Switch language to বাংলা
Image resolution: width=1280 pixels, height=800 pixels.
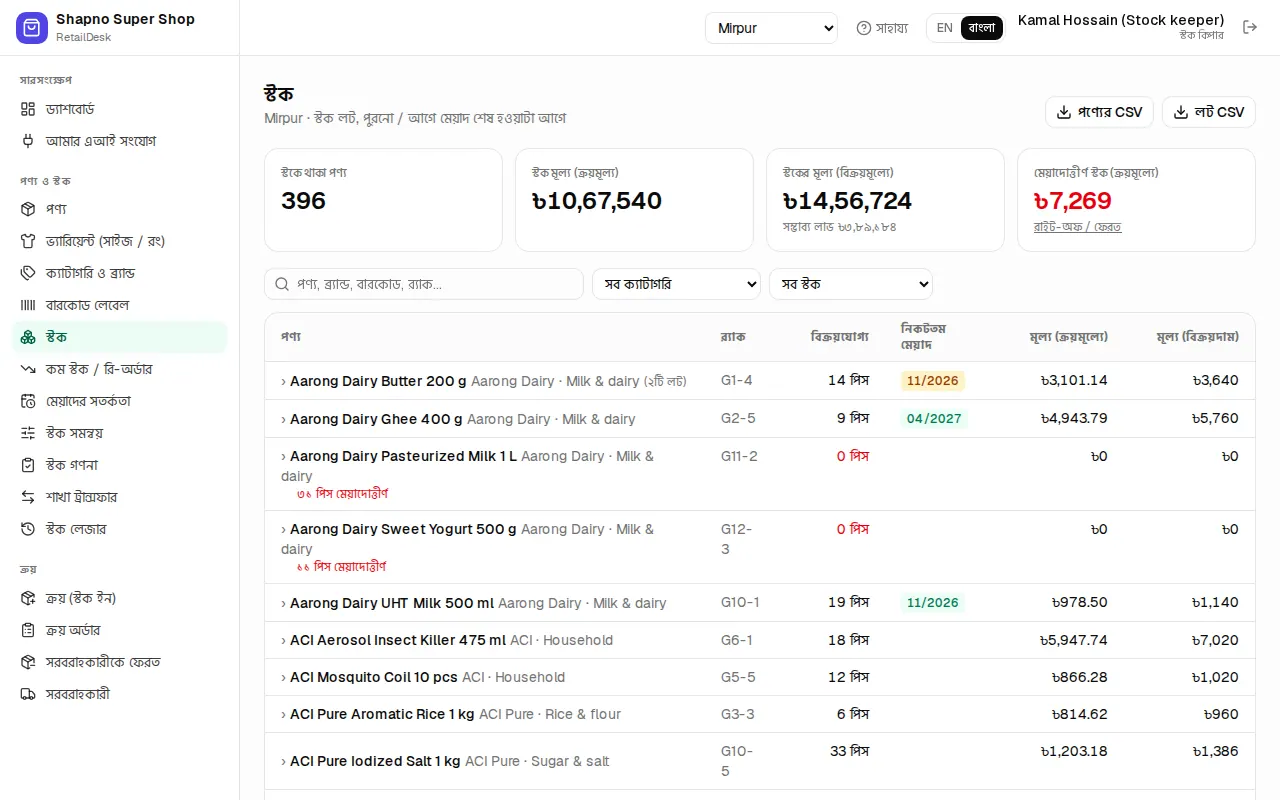click(982, 28)
